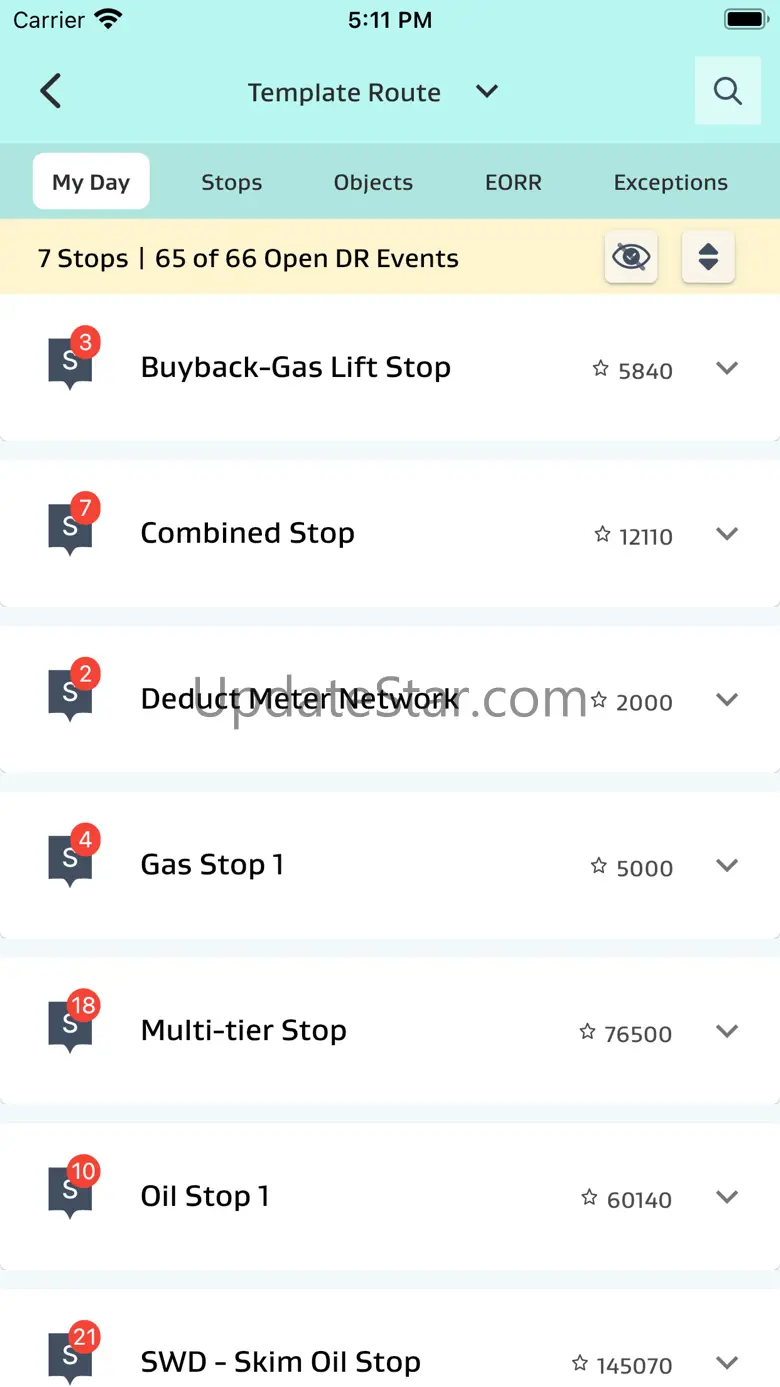Click the star next to 60140

coord(590,1198)
